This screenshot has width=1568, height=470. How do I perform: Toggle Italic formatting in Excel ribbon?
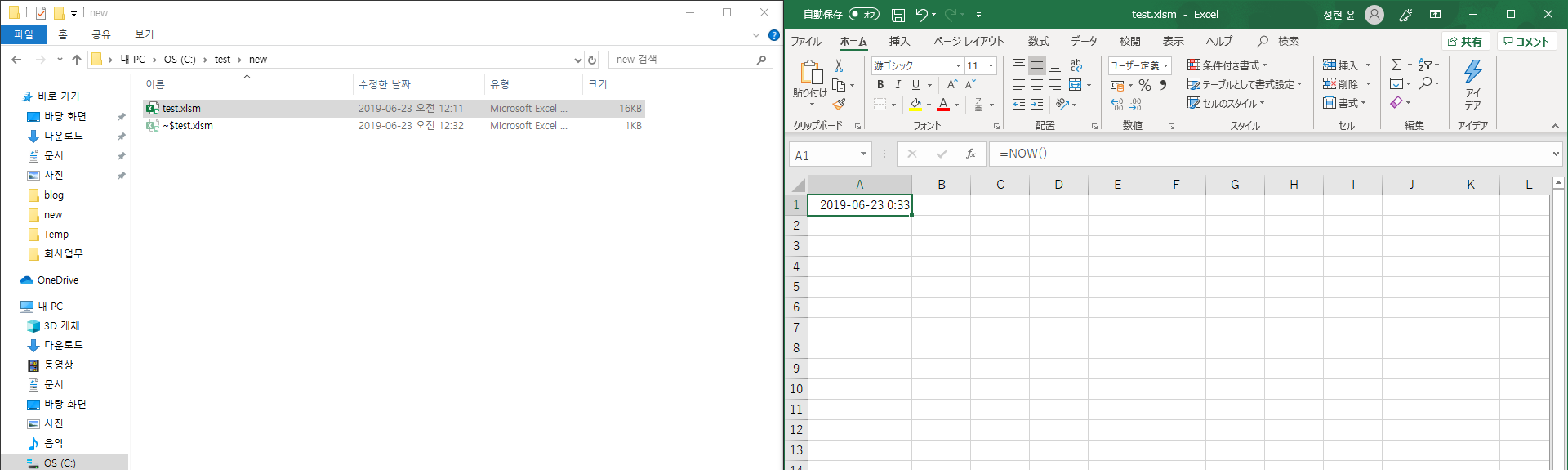pyautogui.click(x=898, y=85)
